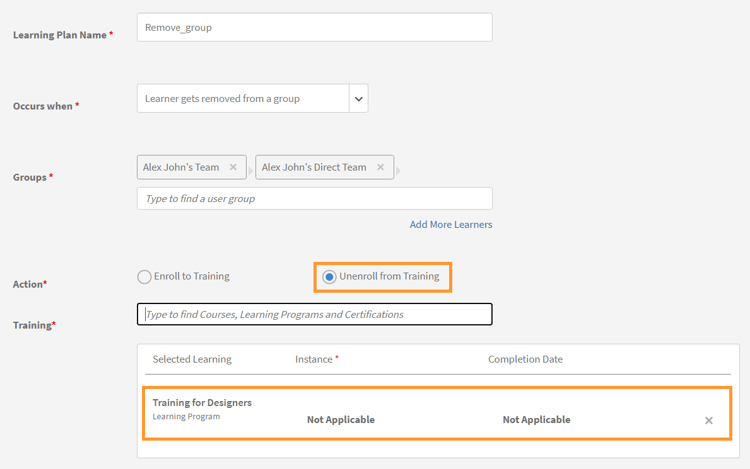This screenshot has width=750, height=469.
Task: Click the Training search box for courses
Action: pos(314,314)
